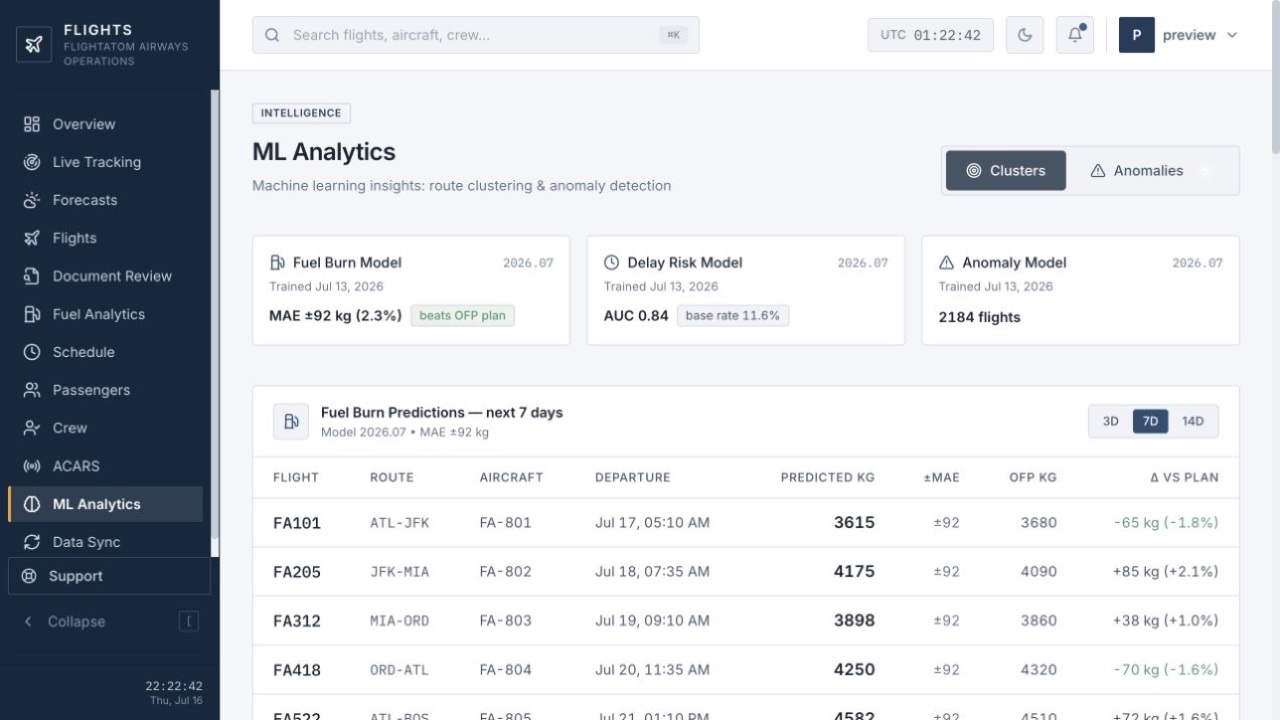The width and height of the screenshot is (1280, 720).
Task: Click the INTELLIGENCE badge
Action: (x=301, y=113)
